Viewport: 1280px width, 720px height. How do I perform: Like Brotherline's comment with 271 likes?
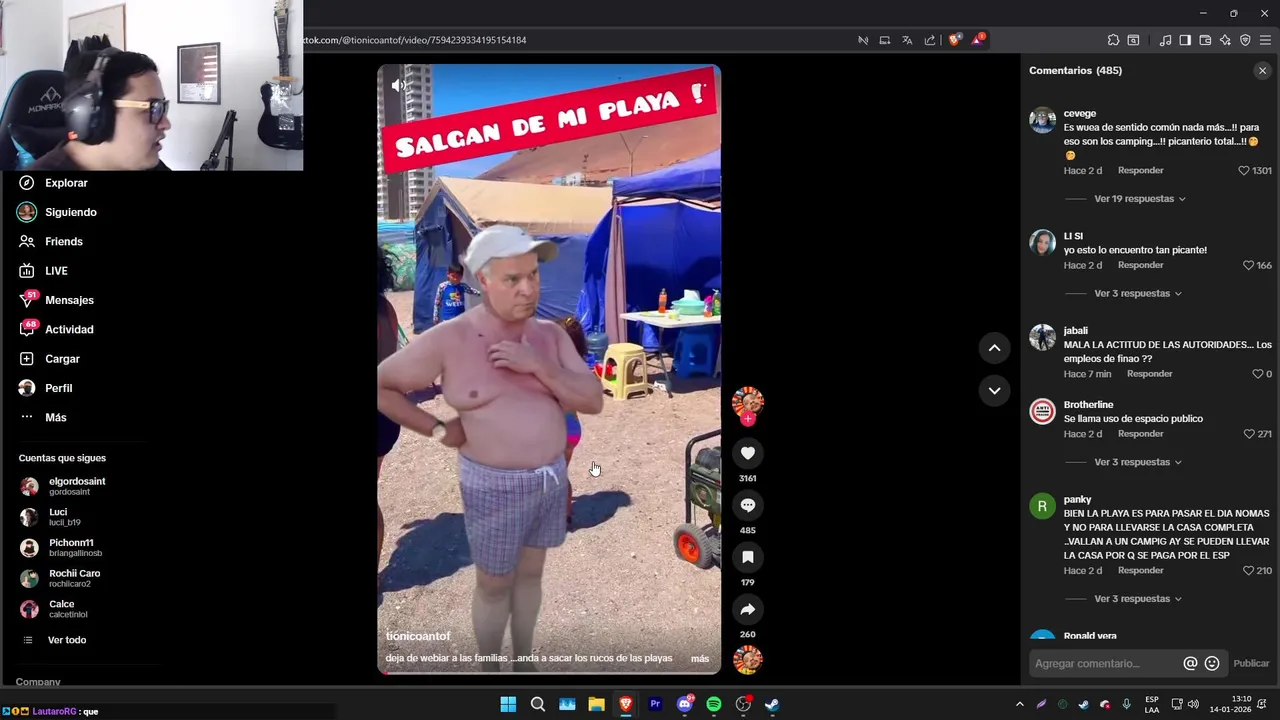pos(1248,434)
